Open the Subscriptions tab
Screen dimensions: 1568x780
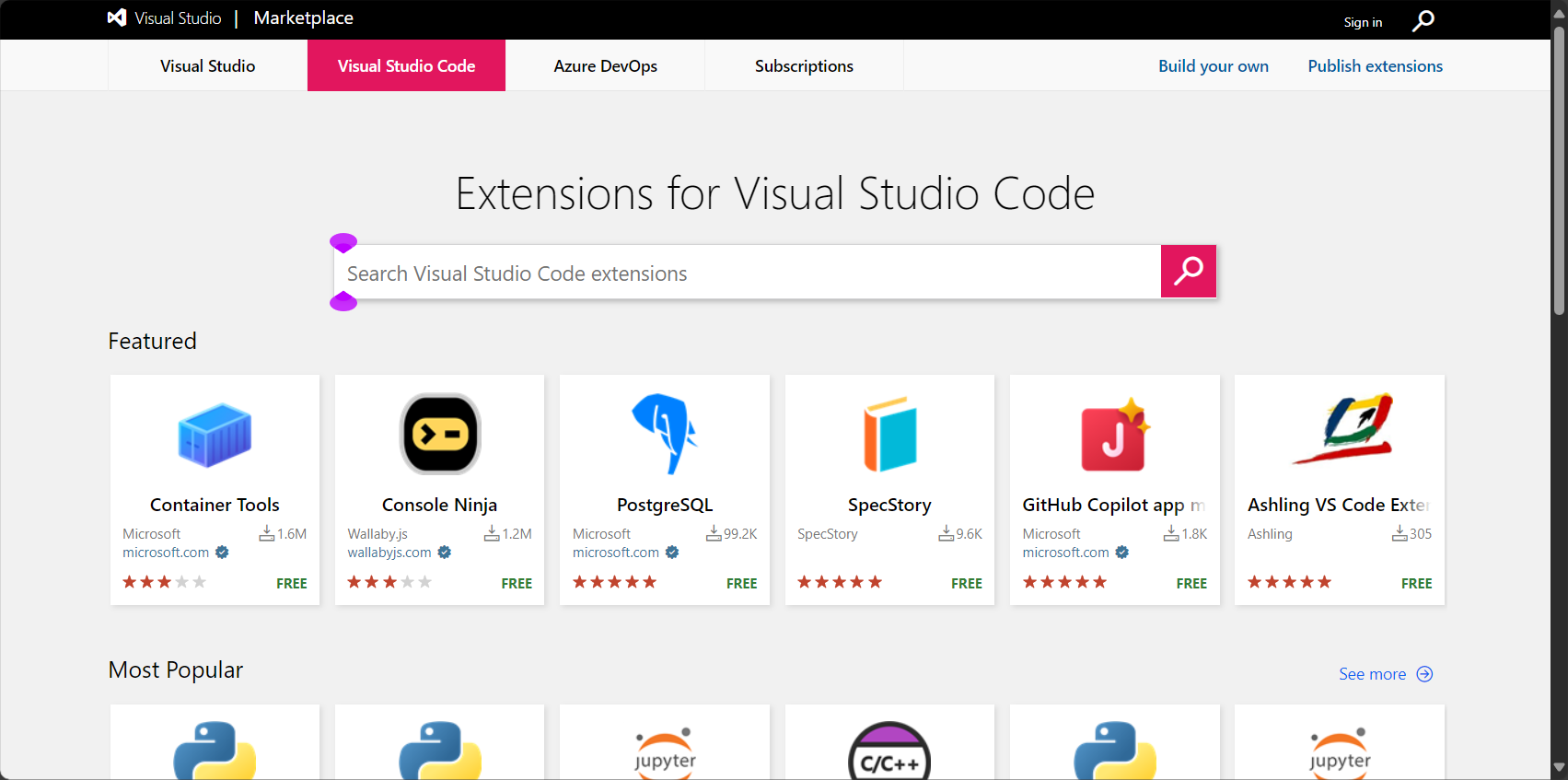(x=804, y=65)
